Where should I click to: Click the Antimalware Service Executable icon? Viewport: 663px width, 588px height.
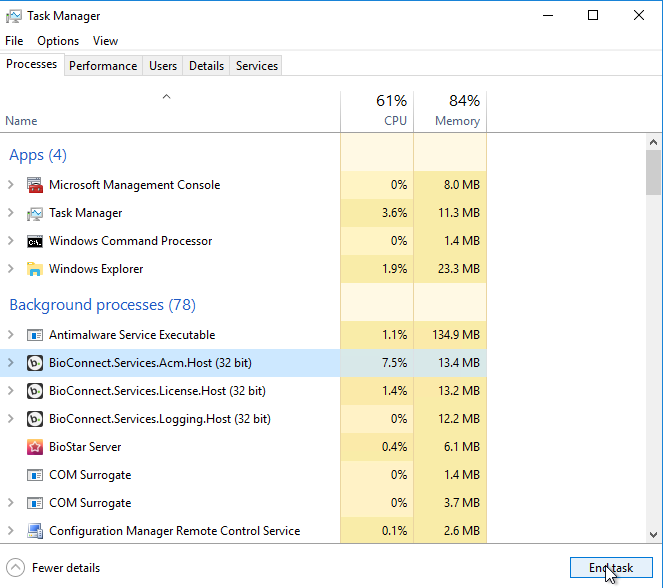[35, 335]
